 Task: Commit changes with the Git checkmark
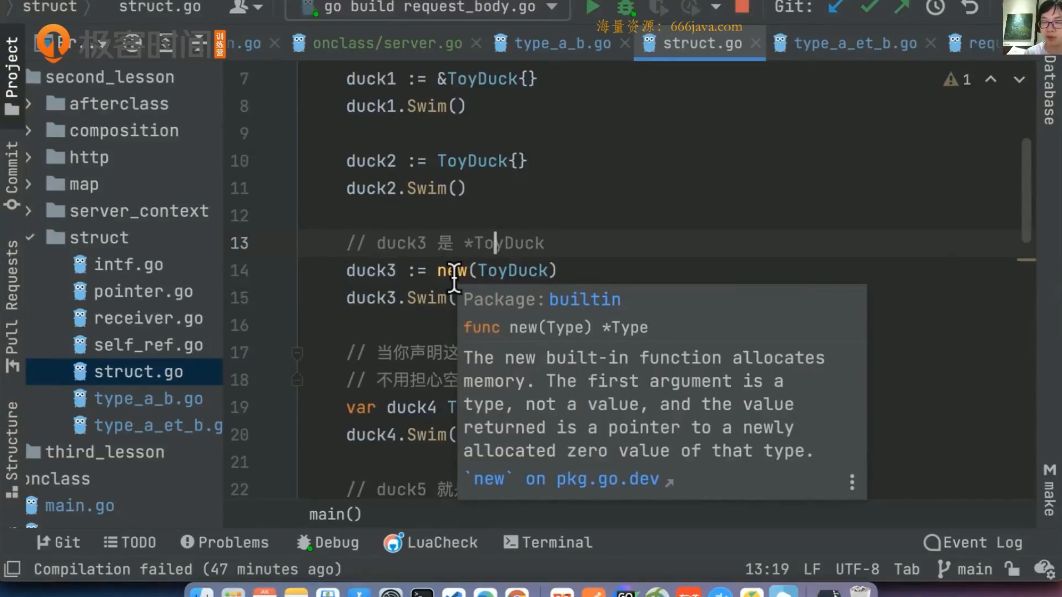pos(869,7)
